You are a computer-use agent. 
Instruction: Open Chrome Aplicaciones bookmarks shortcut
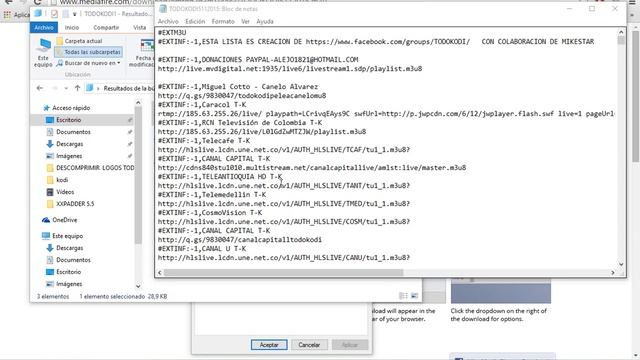(16, 15)
